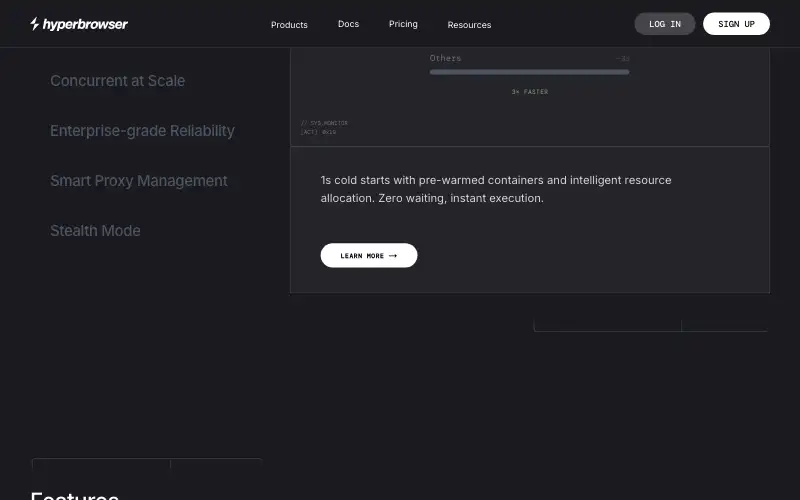Click the SYS.MONITOR status text

coord(324,123)
